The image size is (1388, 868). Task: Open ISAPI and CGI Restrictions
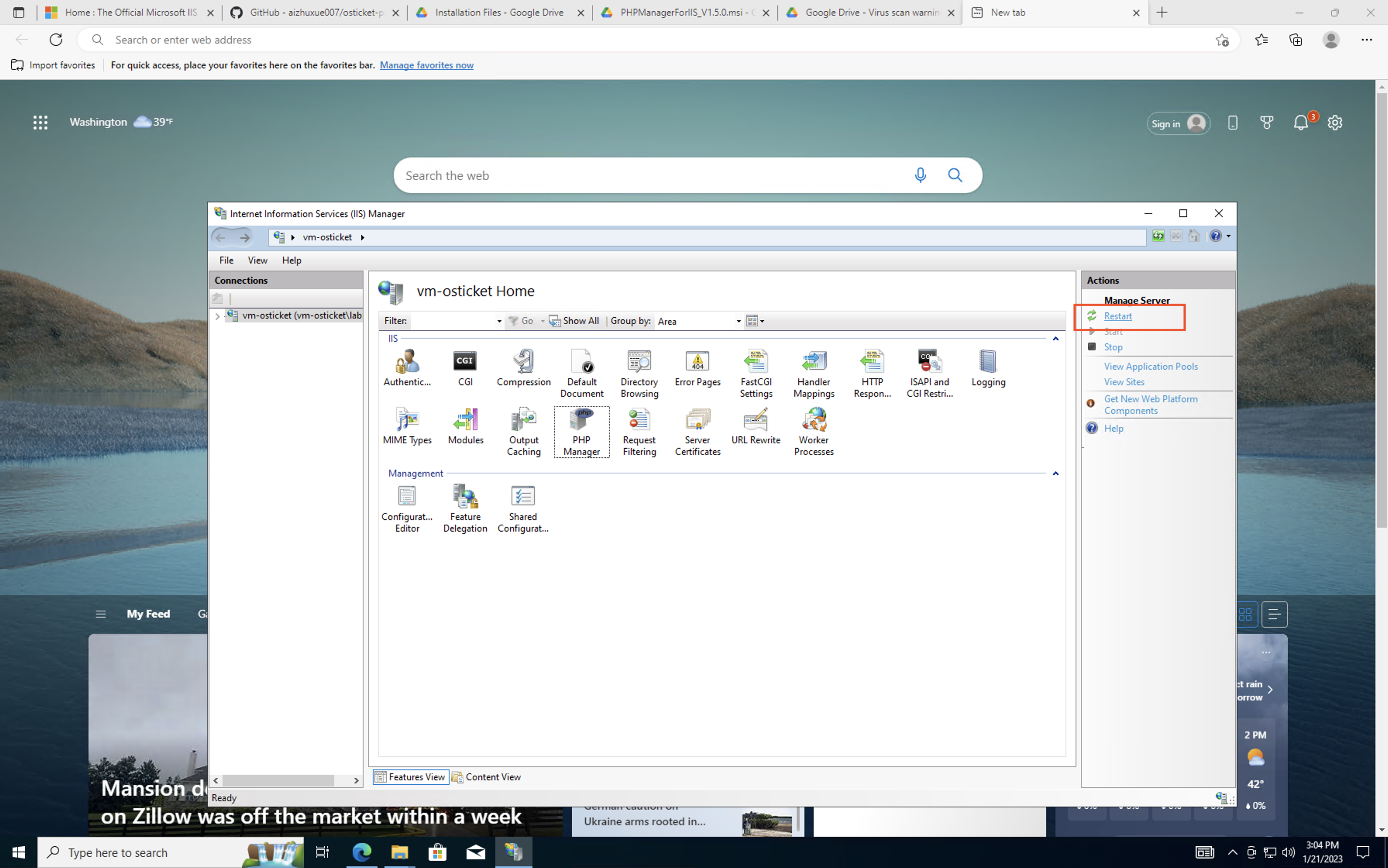930,374
